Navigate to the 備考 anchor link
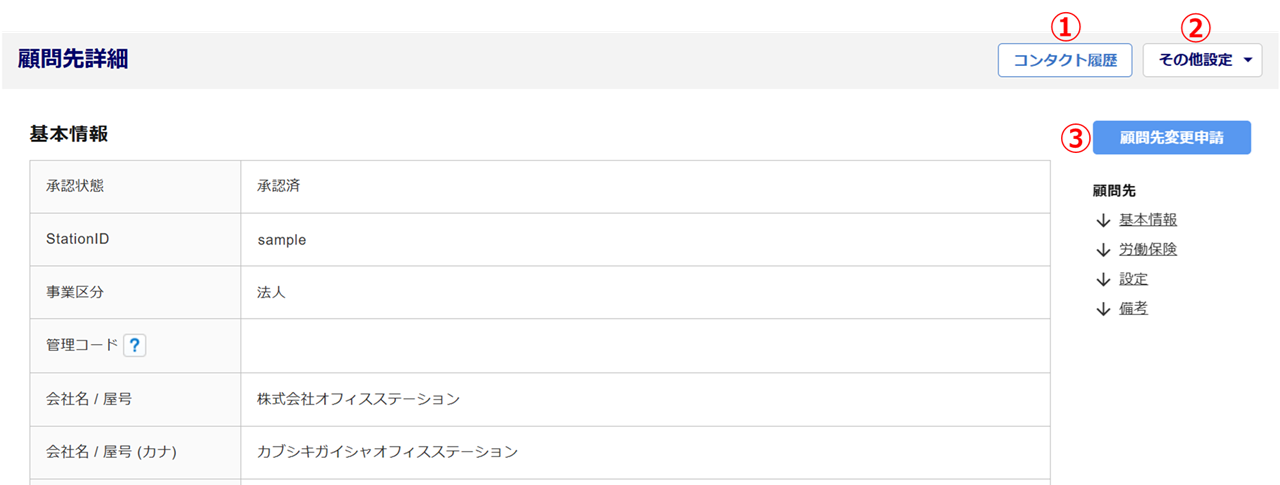The width and height of the screenshot is (1280, 485). point(1133,309)
